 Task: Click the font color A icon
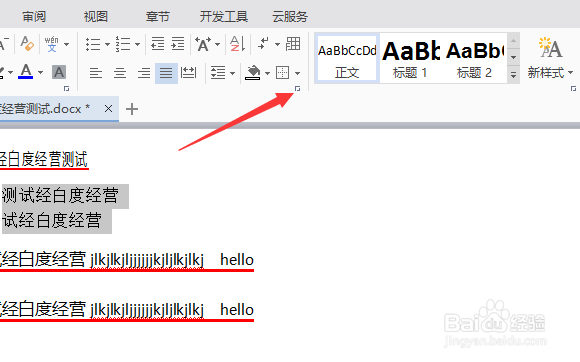(26, 71)
